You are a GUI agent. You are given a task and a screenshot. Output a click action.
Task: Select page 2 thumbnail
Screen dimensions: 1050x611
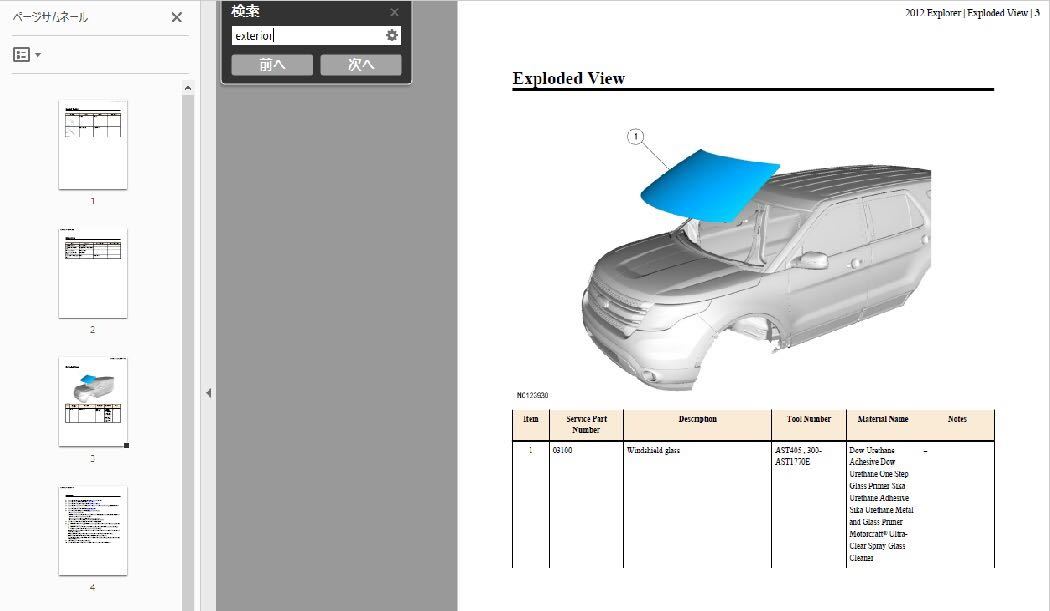(x=92, y=273)
